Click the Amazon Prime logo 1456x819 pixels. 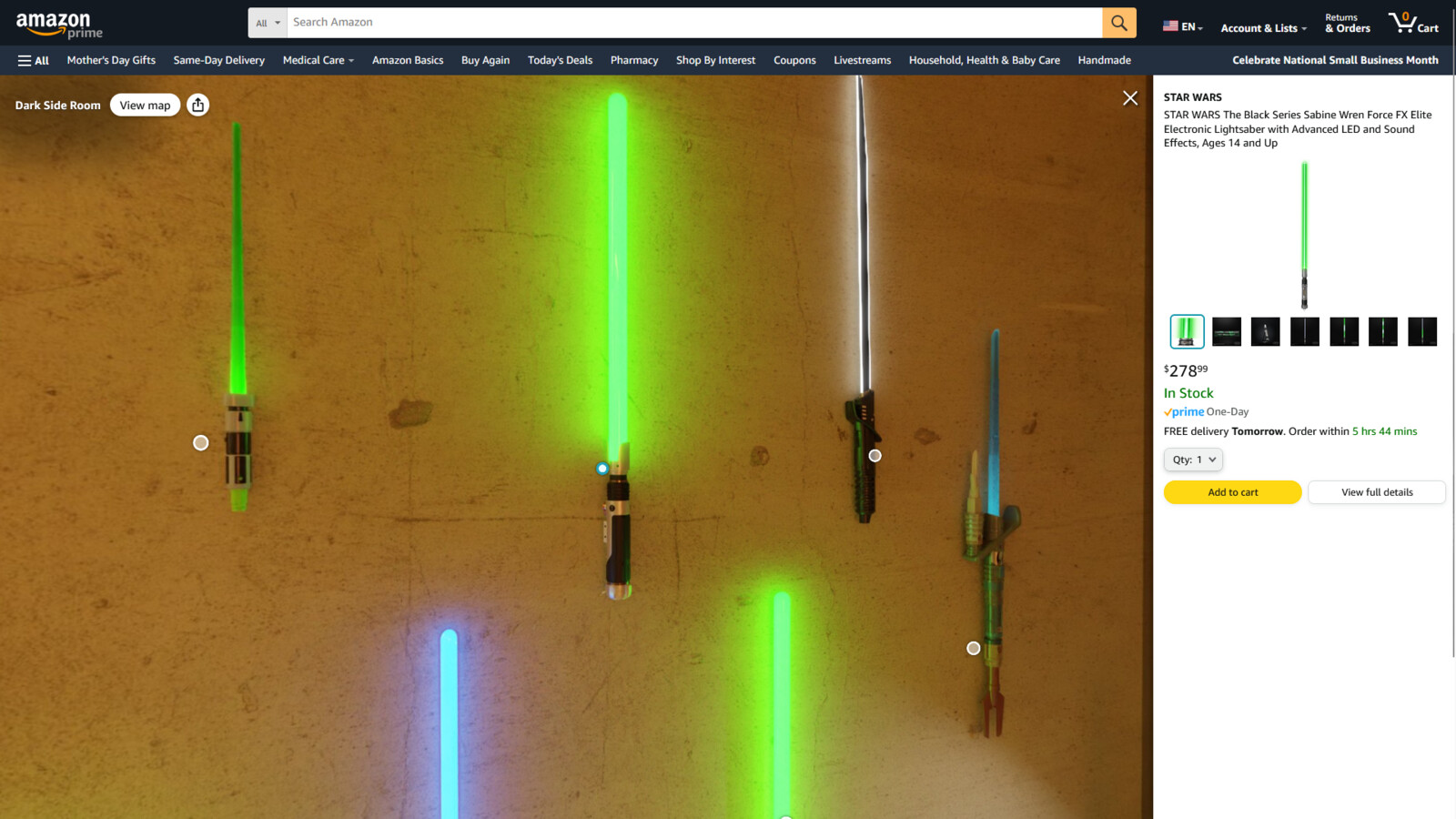[59, 25]
